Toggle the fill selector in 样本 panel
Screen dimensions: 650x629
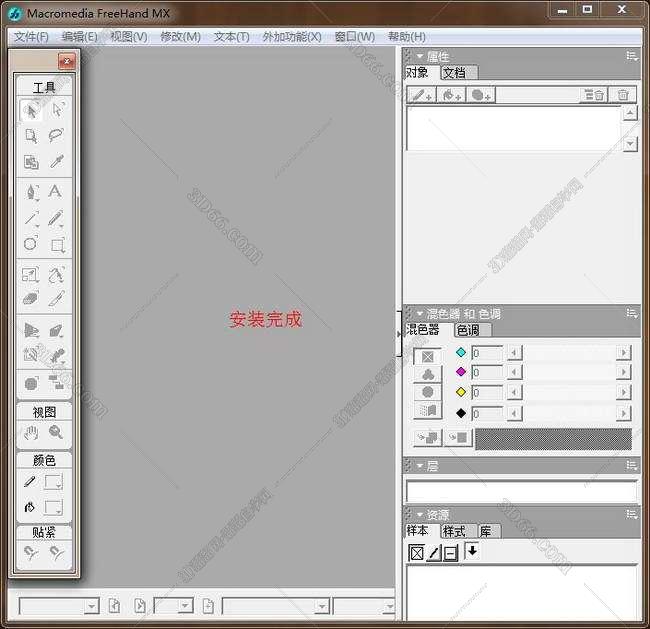[x=416, y=553]
